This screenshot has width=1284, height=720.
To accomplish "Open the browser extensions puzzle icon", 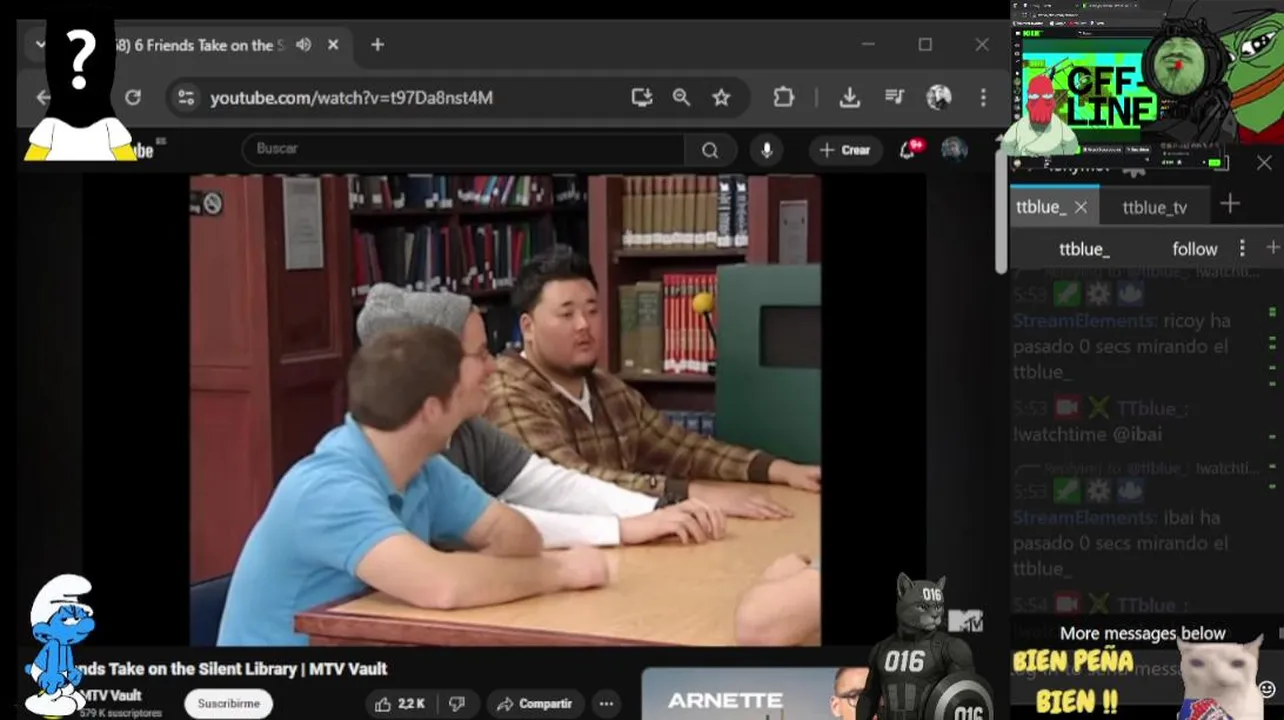I will (784, 97).
